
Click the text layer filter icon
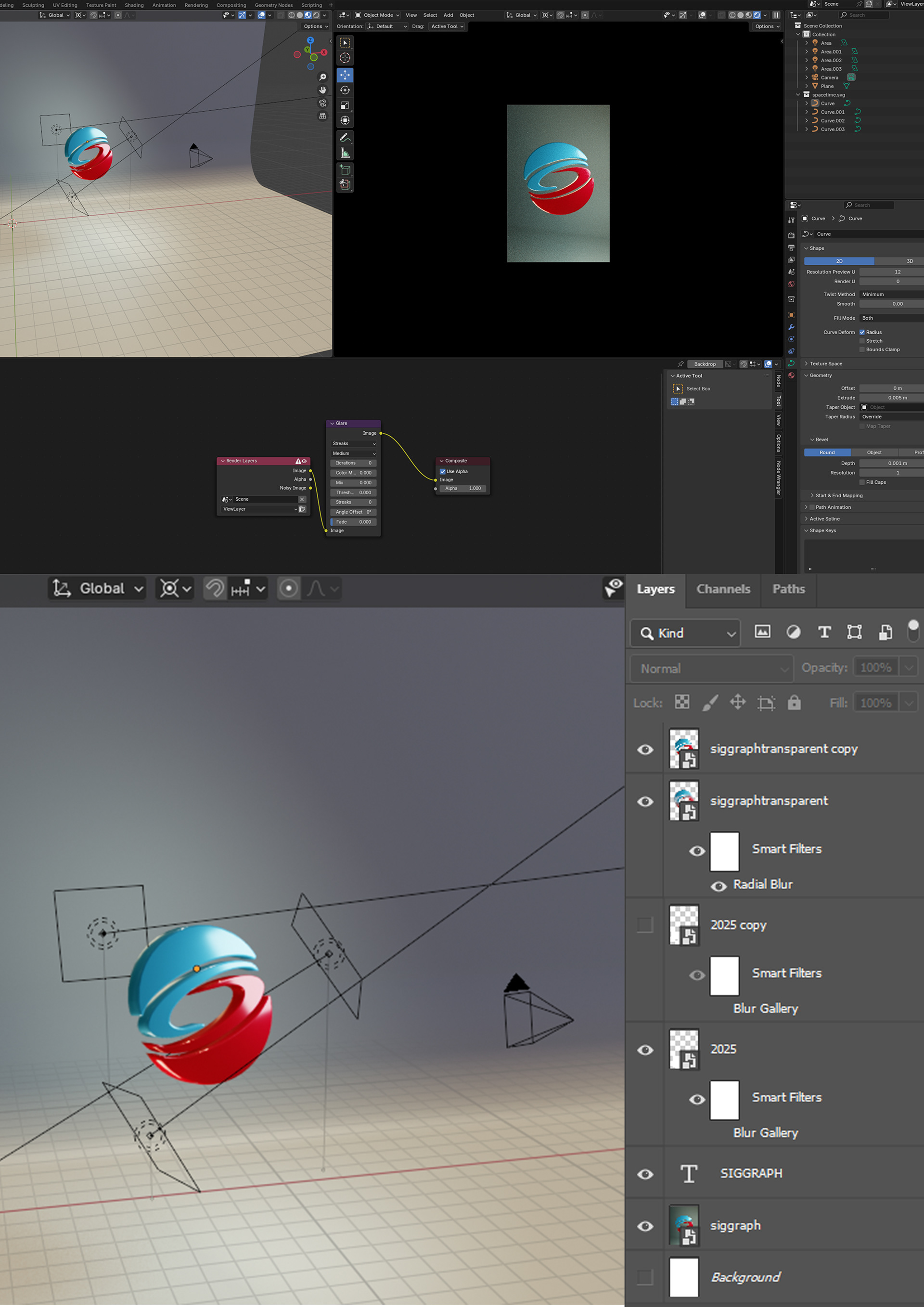coord(824,632)
